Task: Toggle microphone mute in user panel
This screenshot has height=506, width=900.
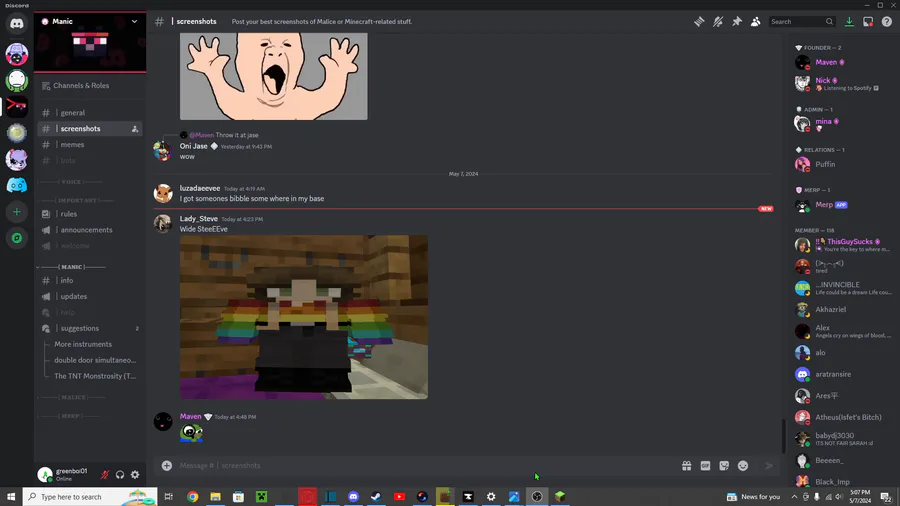Action: (x=105, y=474)
